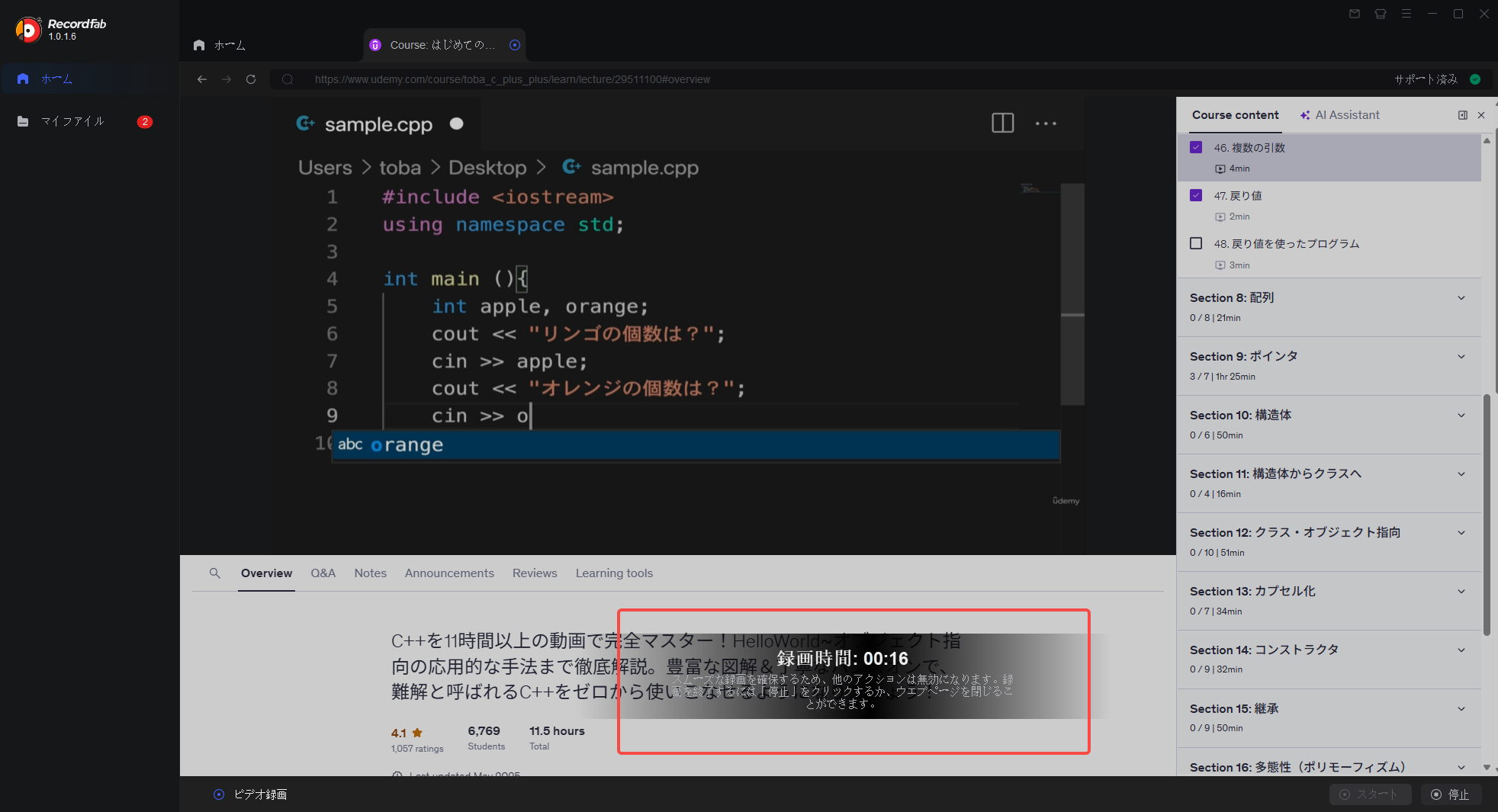
Task: Click Desktop in the editor breadcrumb
Action: point(487,168)
